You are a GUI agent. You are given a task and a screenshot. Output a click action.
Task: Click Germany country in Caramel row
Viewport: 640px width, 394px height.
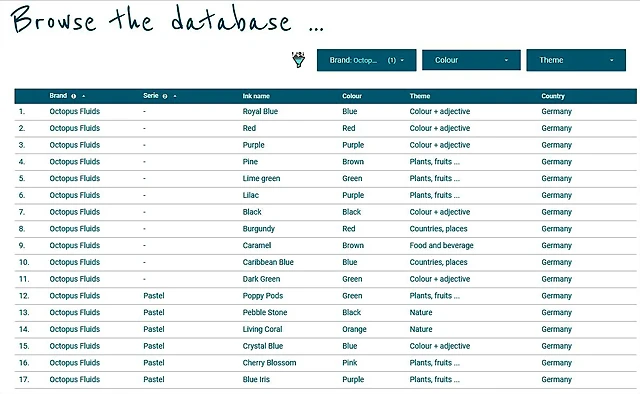[556, 245]
